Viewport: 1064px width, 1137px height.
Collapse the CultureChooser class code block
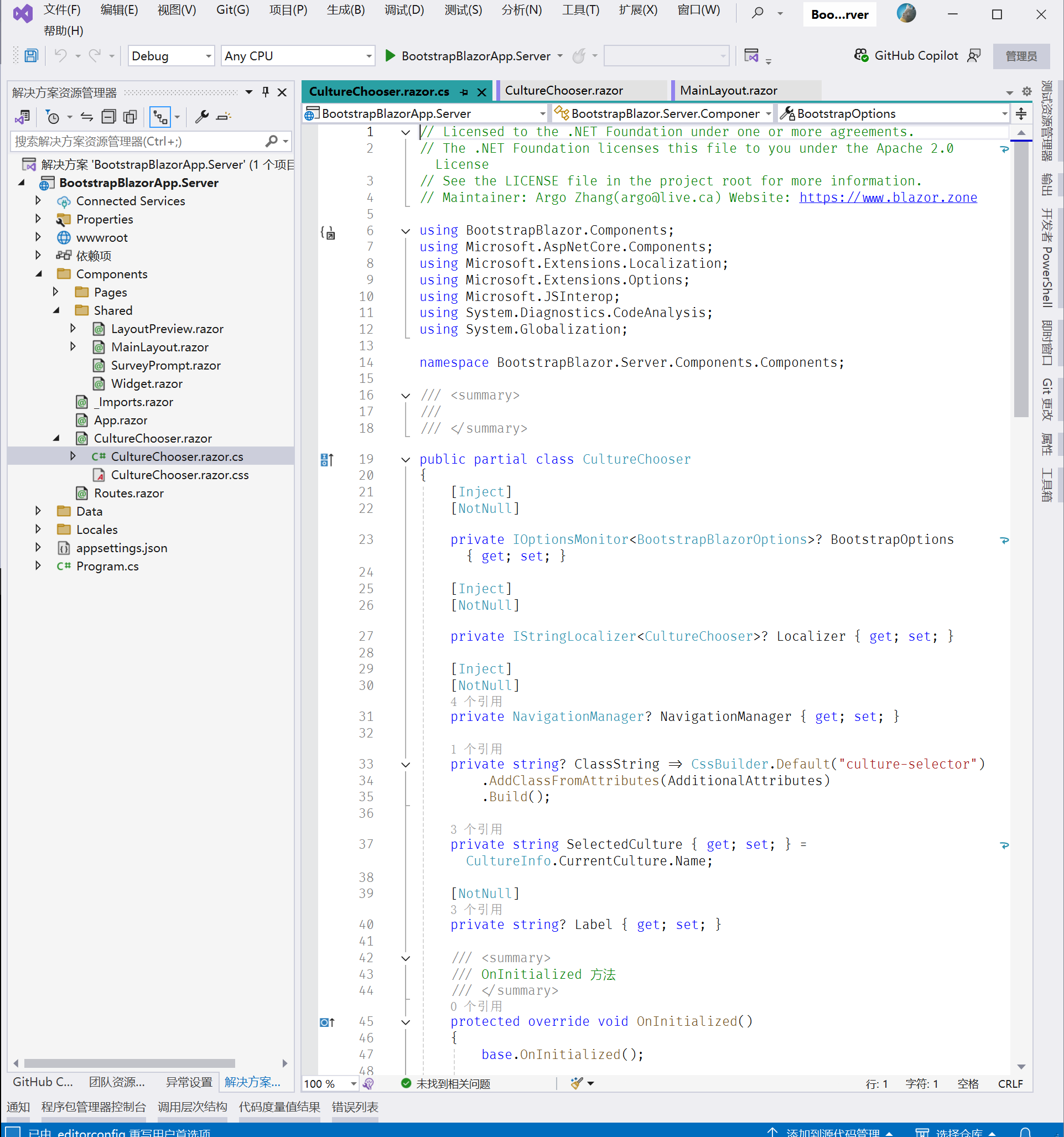(406, 460)
